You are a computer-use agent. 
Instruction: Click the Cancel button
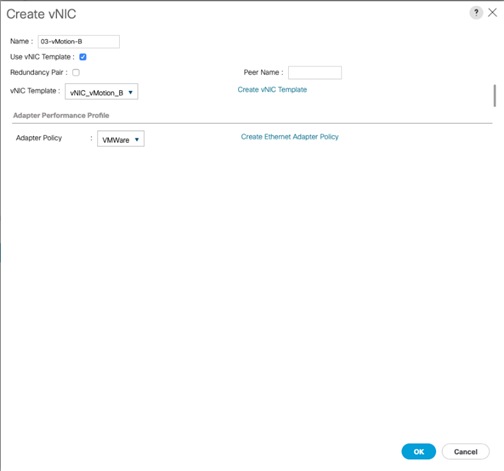point(466,452)
